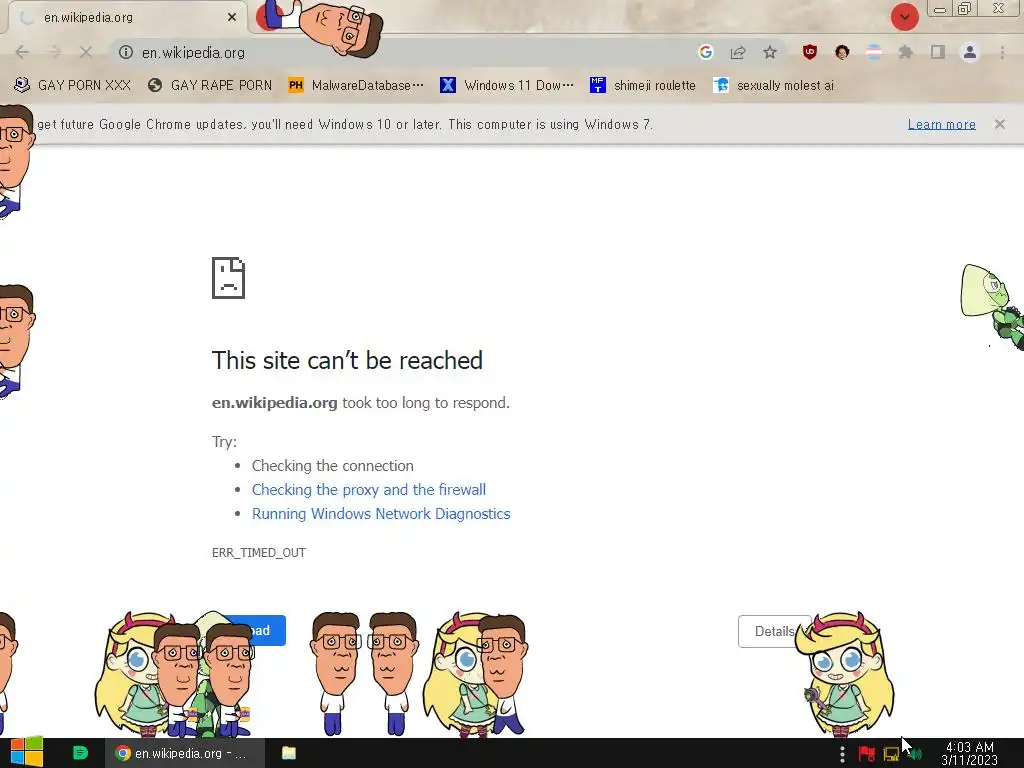Image resolution: width=1024 pixels, height=768 pixels.
Task: Click the red flag tray icon
Action: pos(867,754)
